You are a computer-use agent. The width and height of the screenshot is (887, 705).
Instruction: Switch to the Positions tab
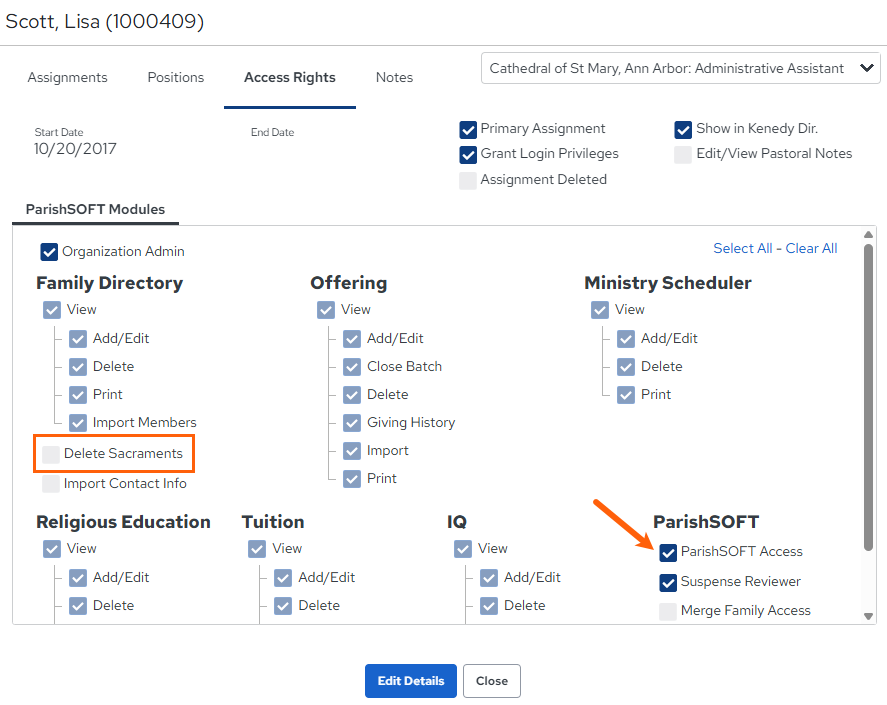click(x=175, y=78)
